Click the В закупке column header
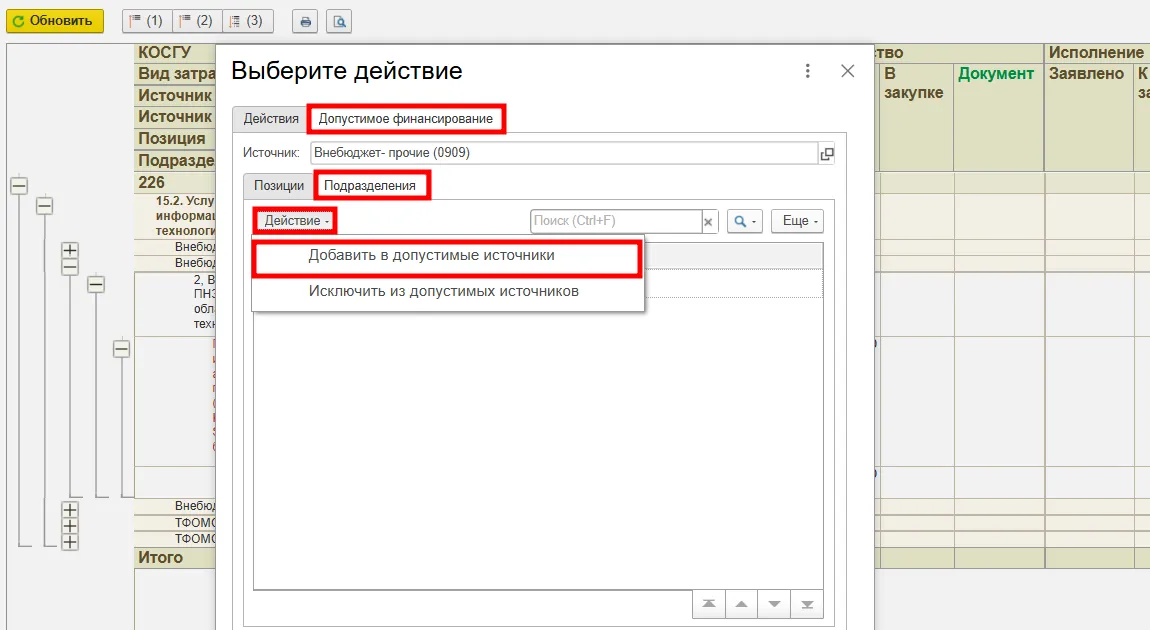The height and width of the screenshot is (630, 1150). [914, 83]
